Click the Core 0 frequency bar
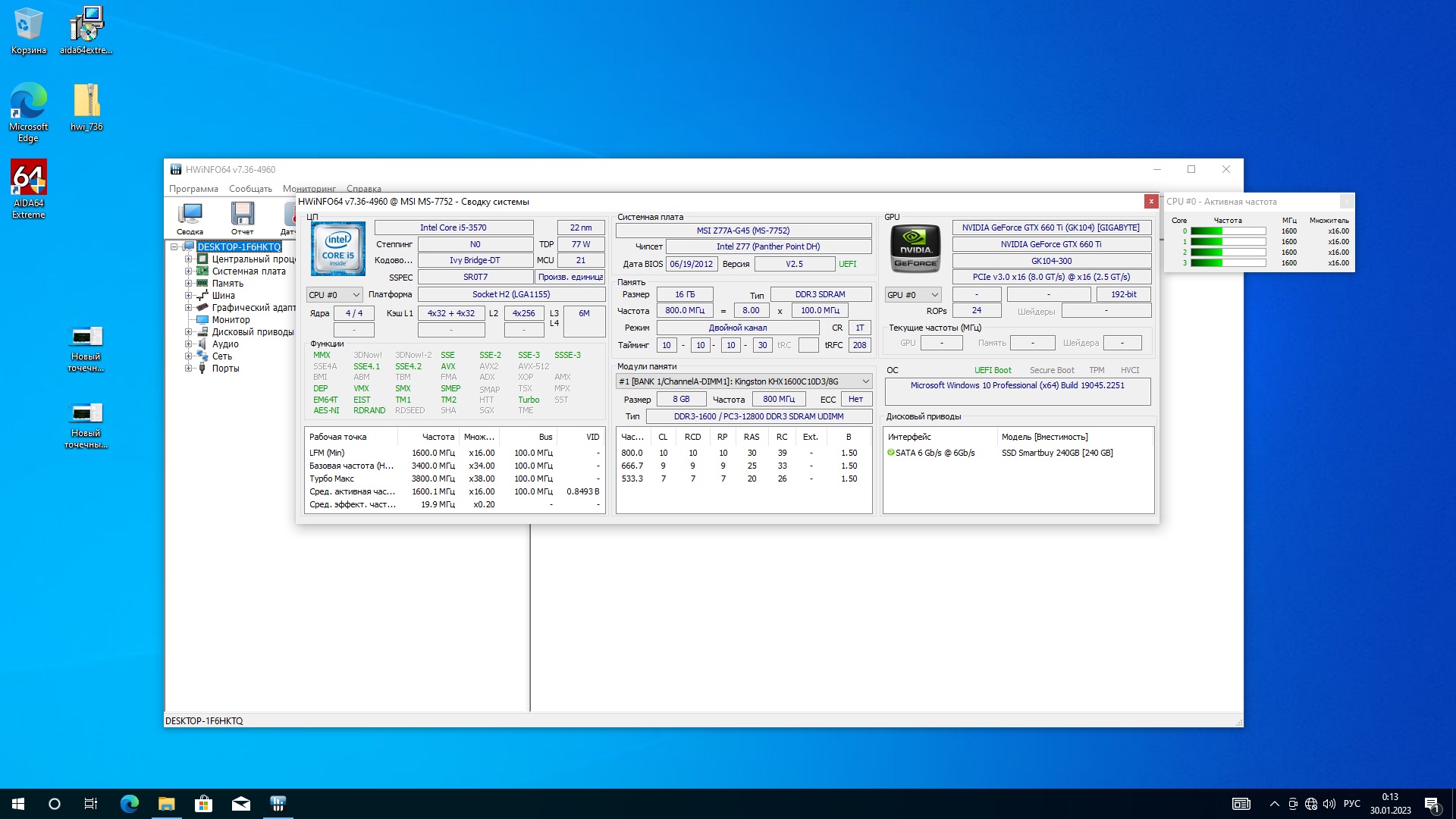This screenshot has width=1456, height=819. click(x=1228, y=231)
